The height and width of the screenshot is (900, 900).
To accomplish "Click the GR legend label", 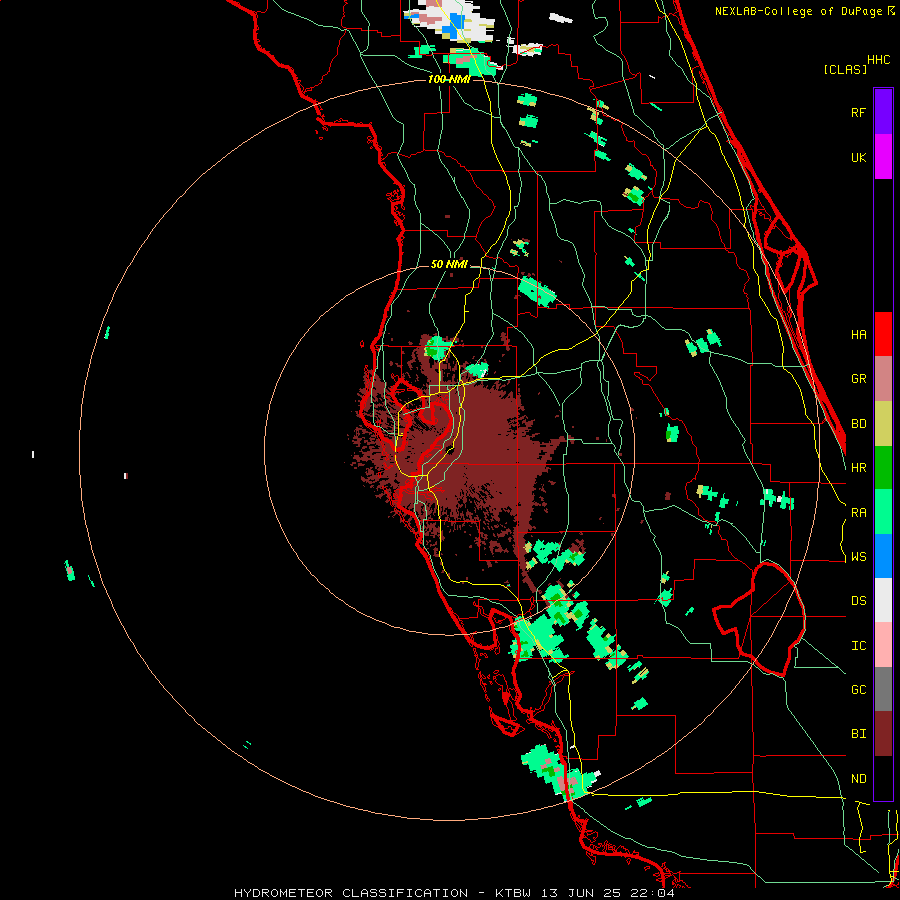I will coord(858,379).
